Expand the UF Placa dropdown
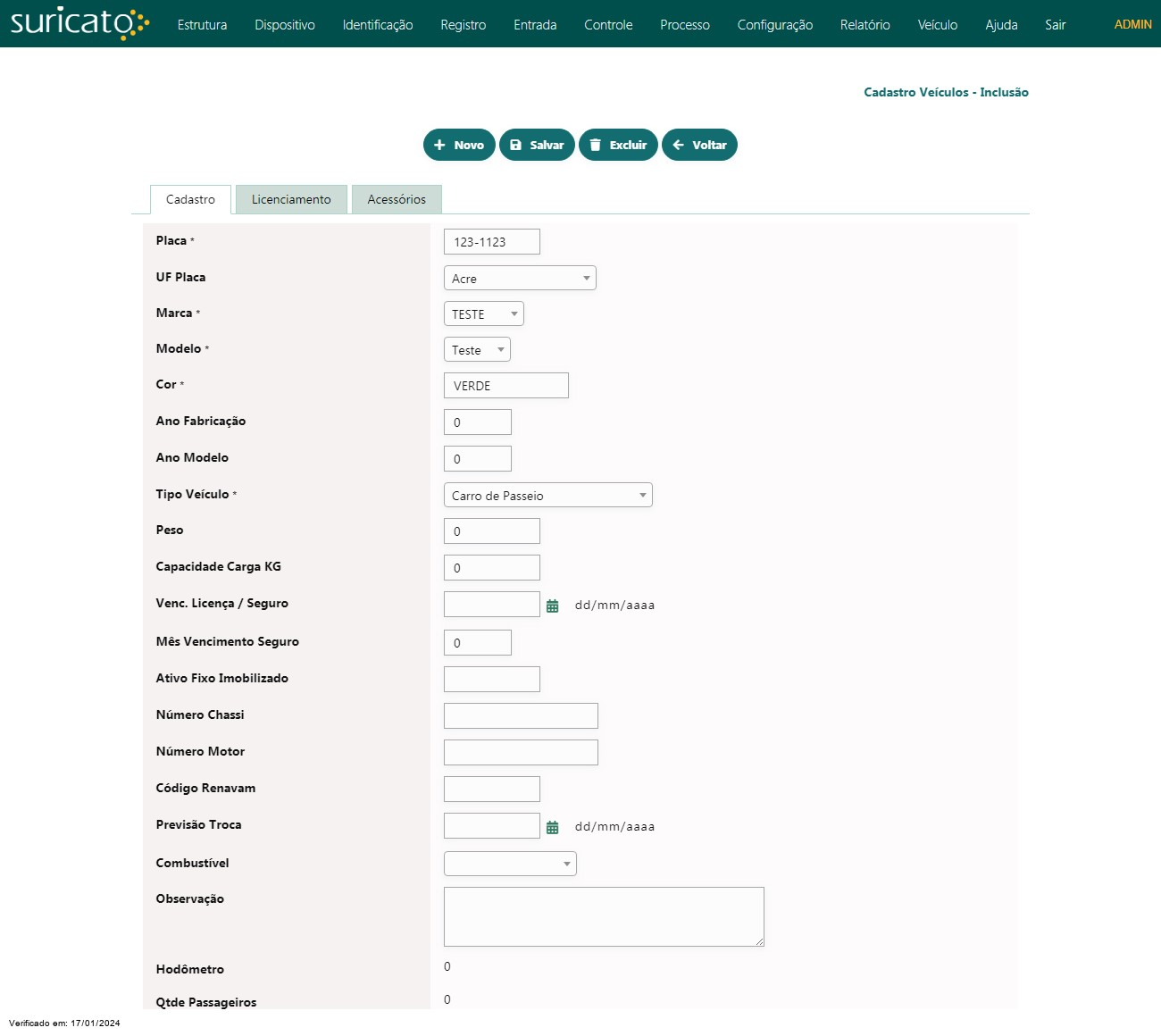 pyautogui.click(x=519, y=279)
